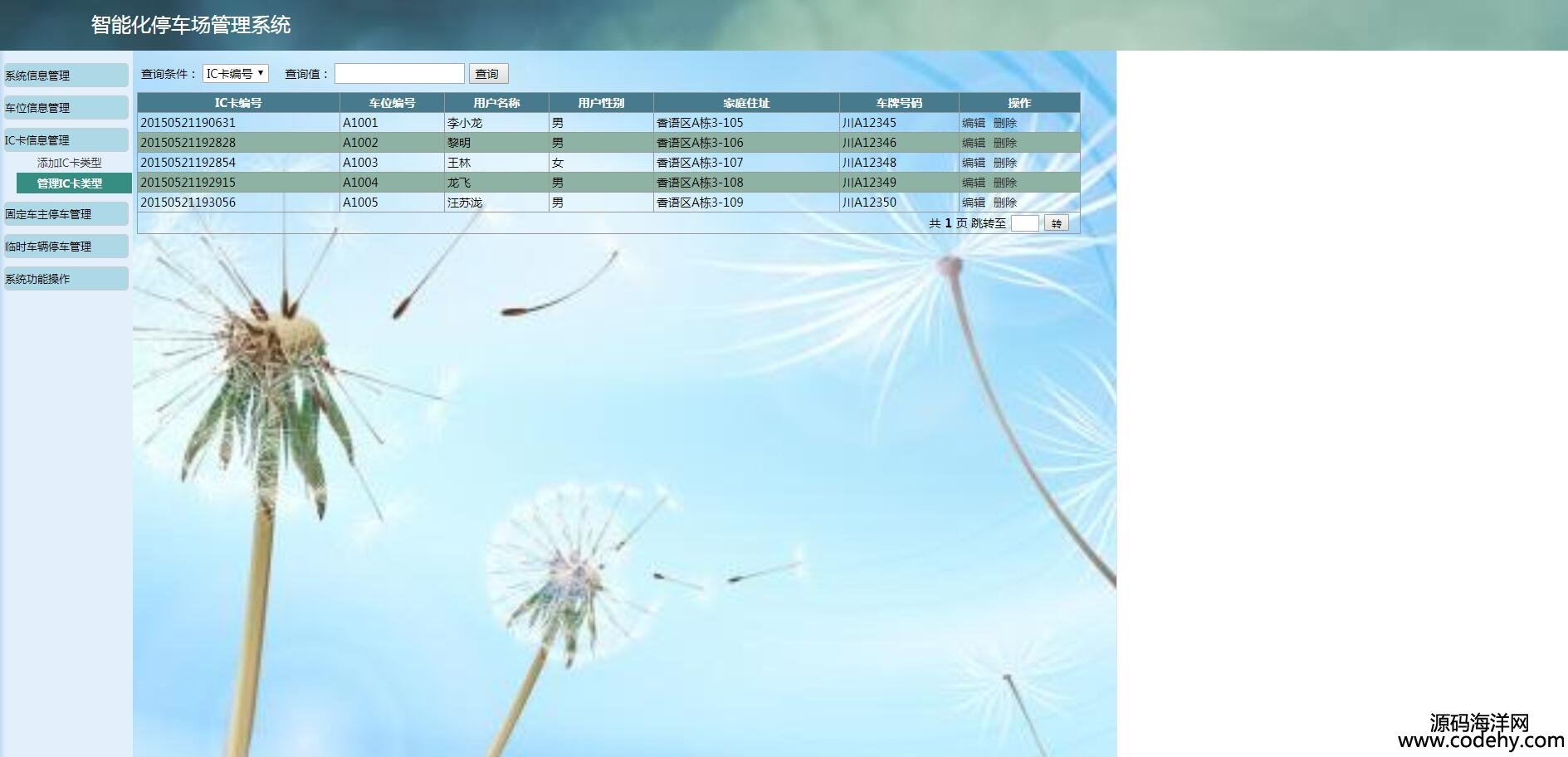
Task: Click the address 香语区A栋3-107
Action: (700, 163)
